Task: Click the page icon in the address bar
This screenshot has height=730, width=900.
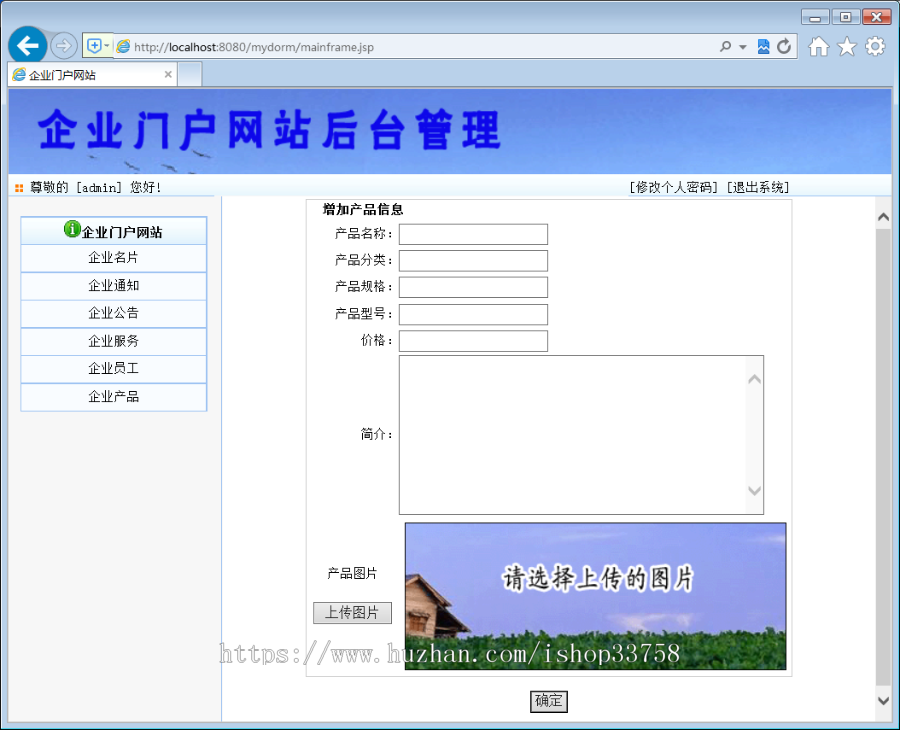Action: (122, 46)
